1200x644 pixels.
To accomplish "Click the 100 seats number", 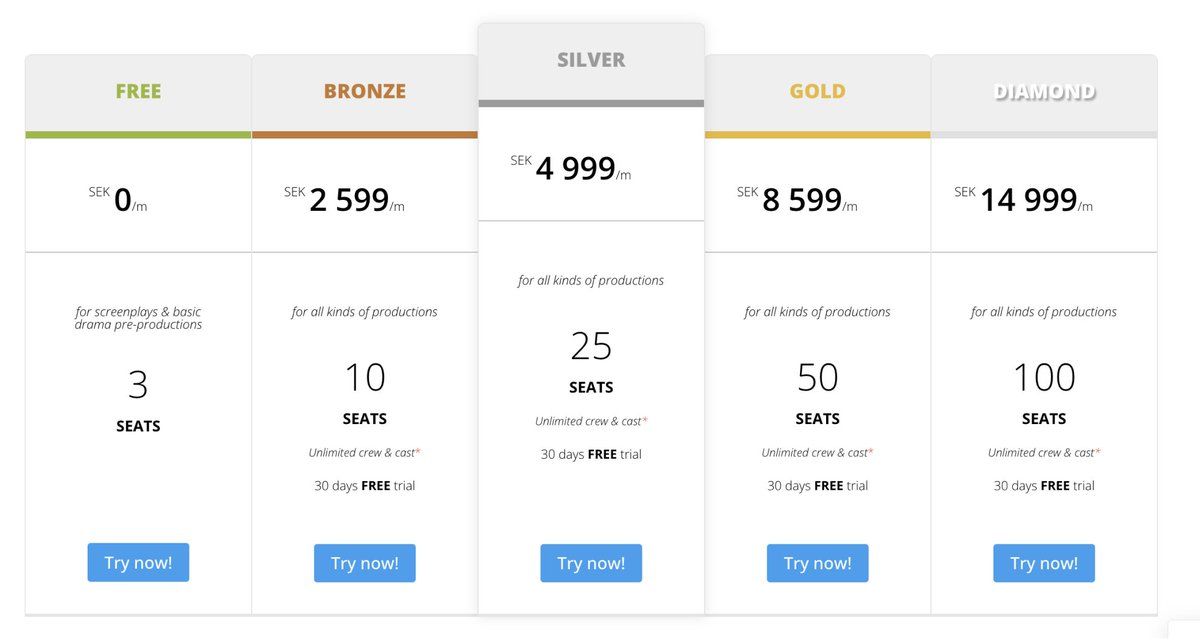I will tap(1044, 377).
